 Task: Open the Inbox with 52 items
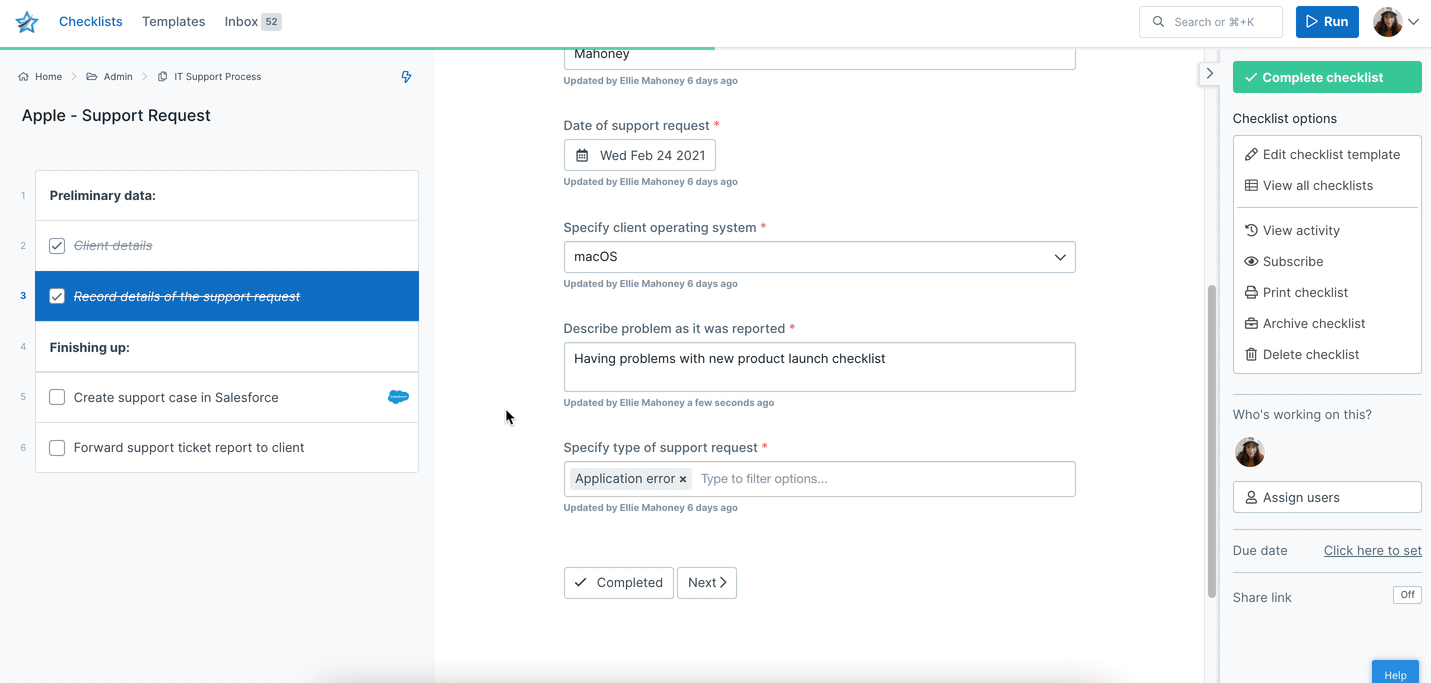[x=253, y=21]
